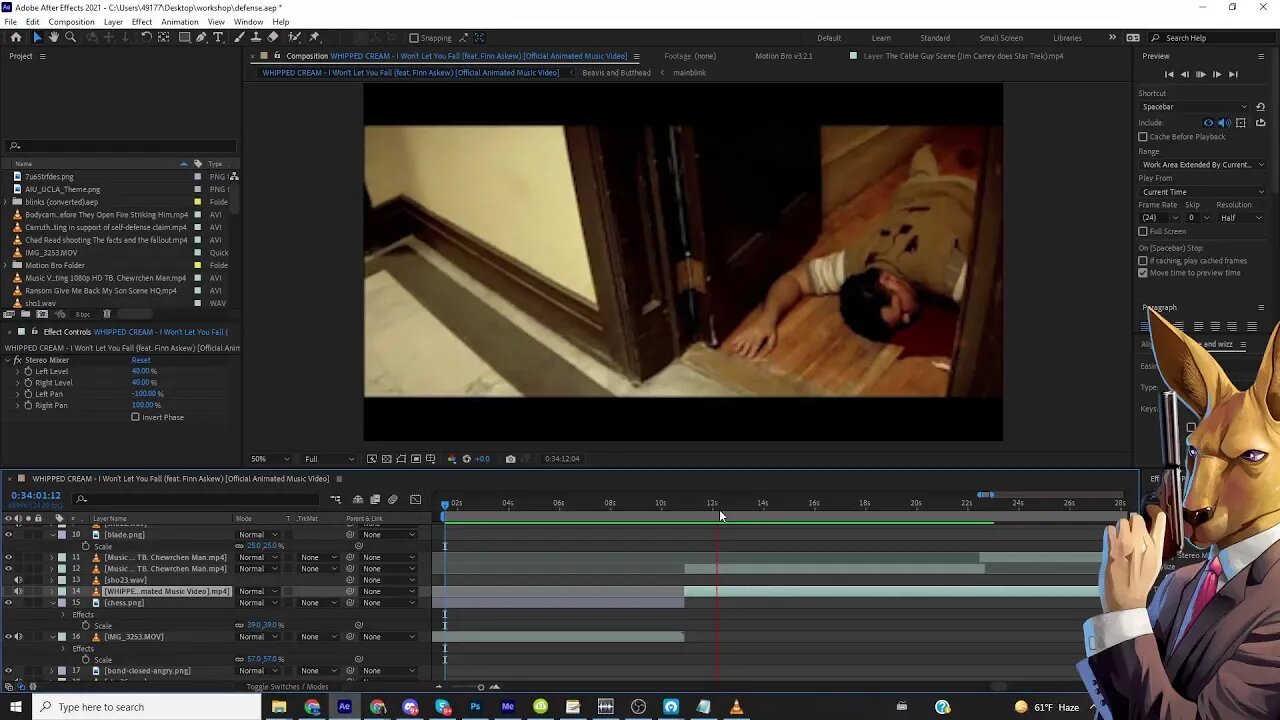Screen dimensions: 1280x720
Task: Toggle overlays include icon in Preview panel
Action: [x=1241, y=123]
